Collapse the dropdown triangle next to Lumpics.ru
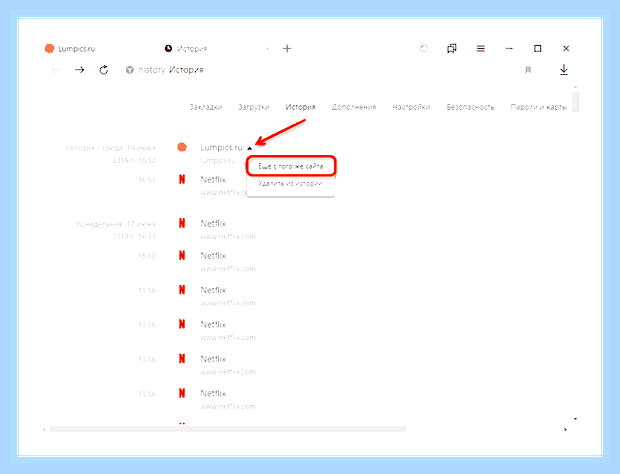620x474 pixels. point(250,149)
